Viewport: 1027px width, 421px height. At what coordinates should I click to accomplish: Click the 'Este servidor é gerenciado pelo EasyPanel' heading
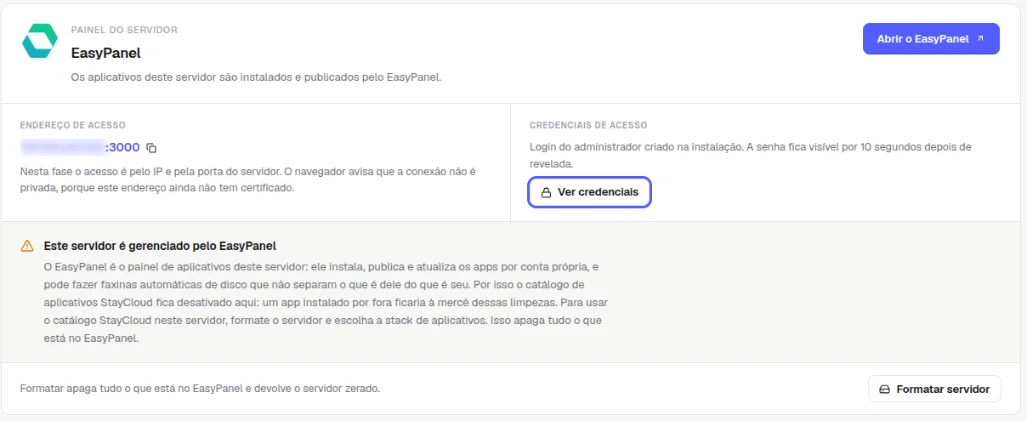point(160,246)
